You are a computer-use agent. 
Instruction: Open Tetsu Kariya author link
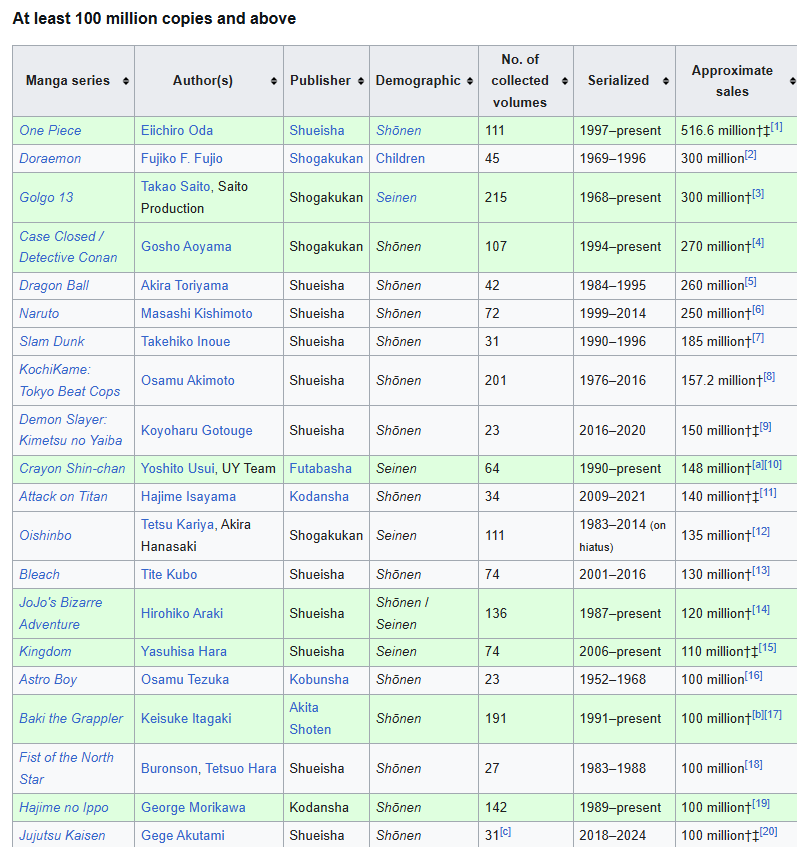coord(178,525)
